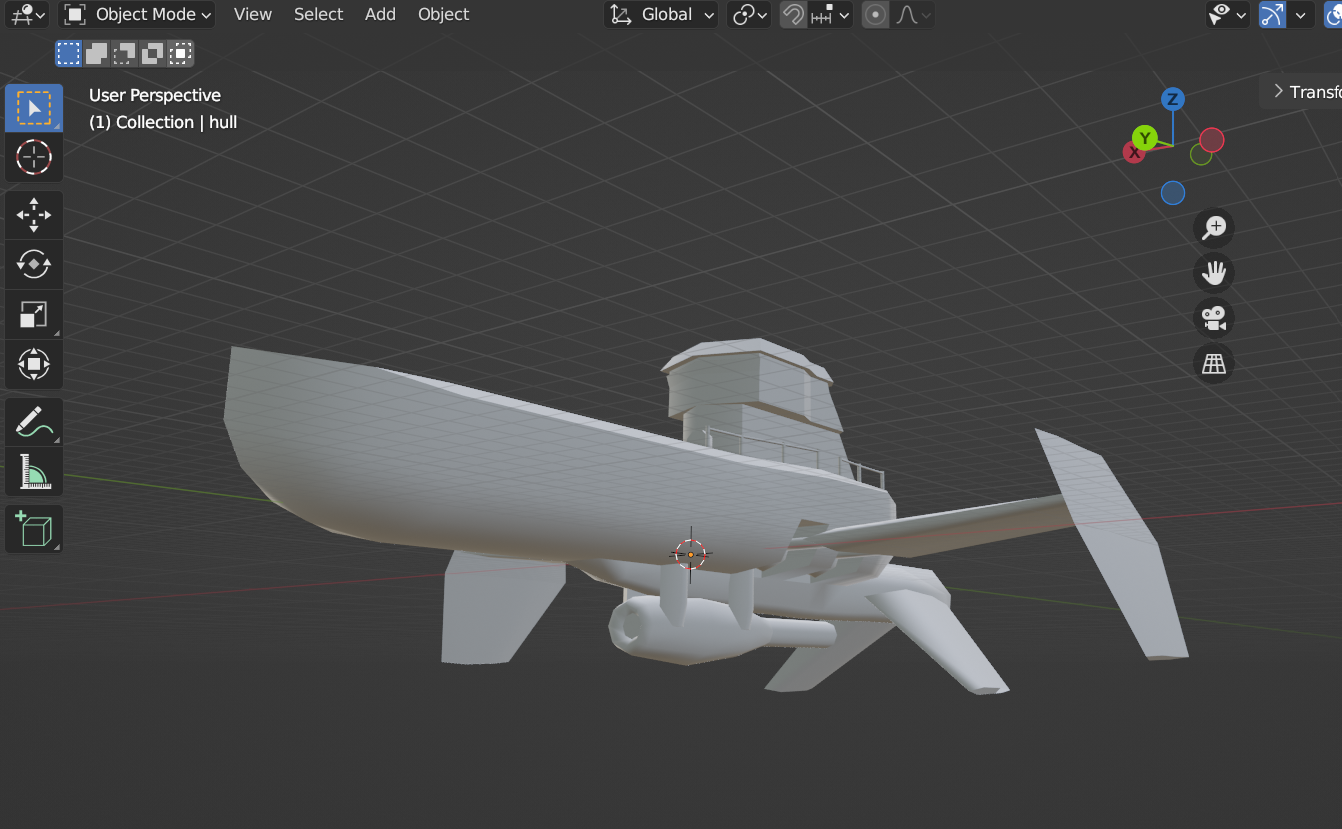Image resolution: width=1342 pixels, height=829 pixels.
Task: Click the hand Pan view icon
Action: point(1214,273)
